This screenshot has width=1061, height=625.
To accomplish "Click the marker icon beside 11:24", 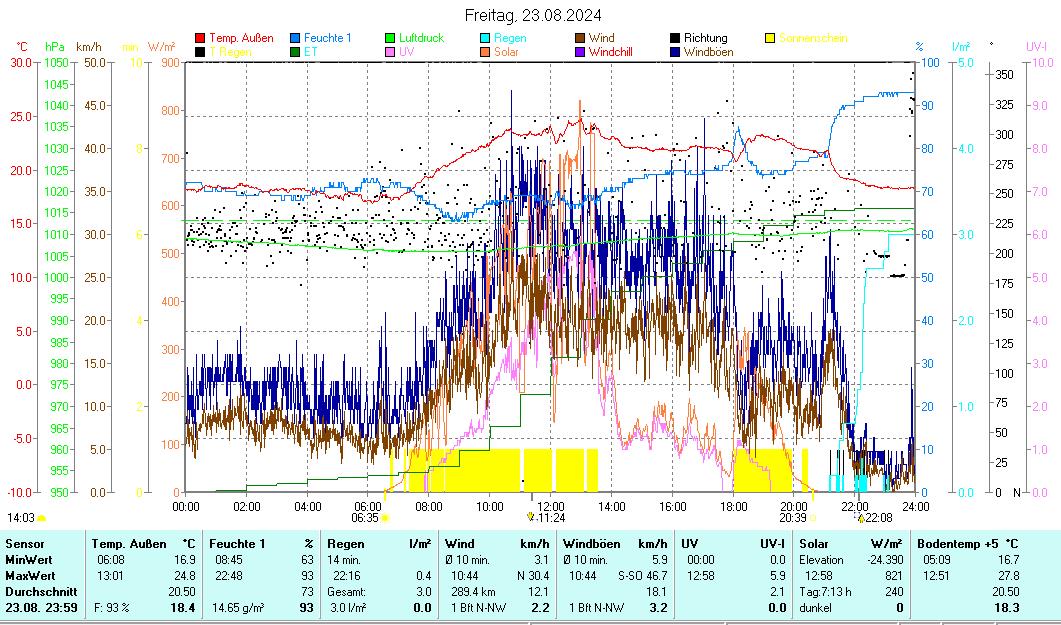I will point(530,517).
